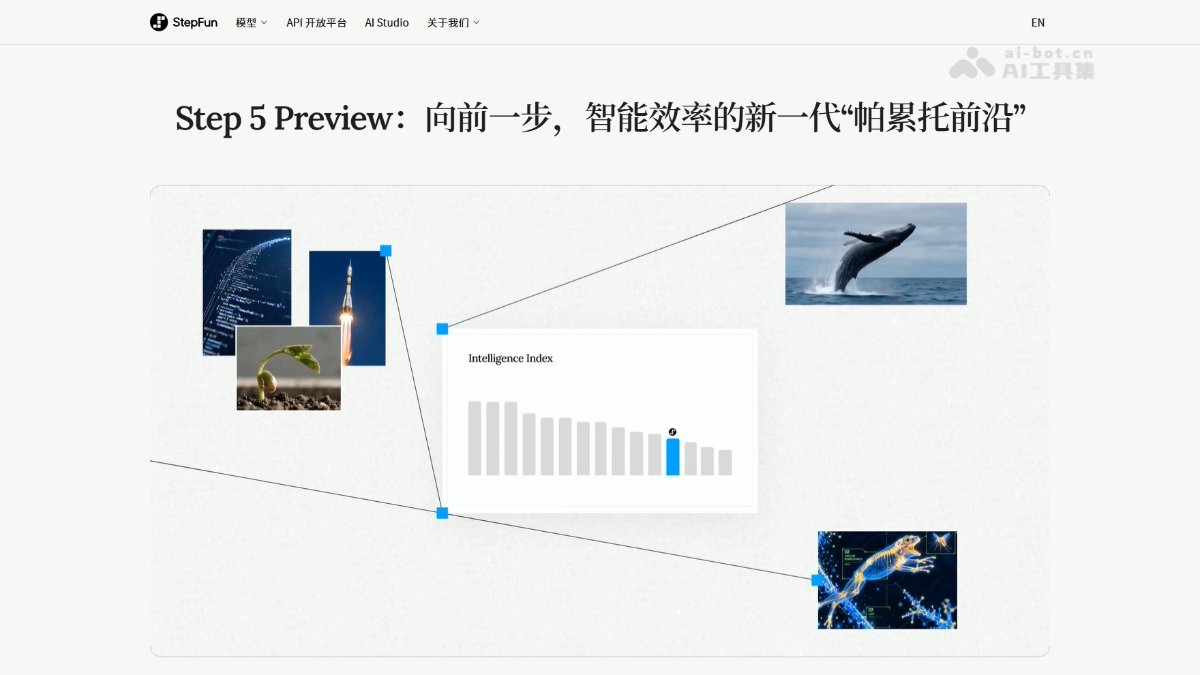The height and width of the screenshot is (675, 1200).
Task: Switch the site language to EN
Action: coord(1038,22)
